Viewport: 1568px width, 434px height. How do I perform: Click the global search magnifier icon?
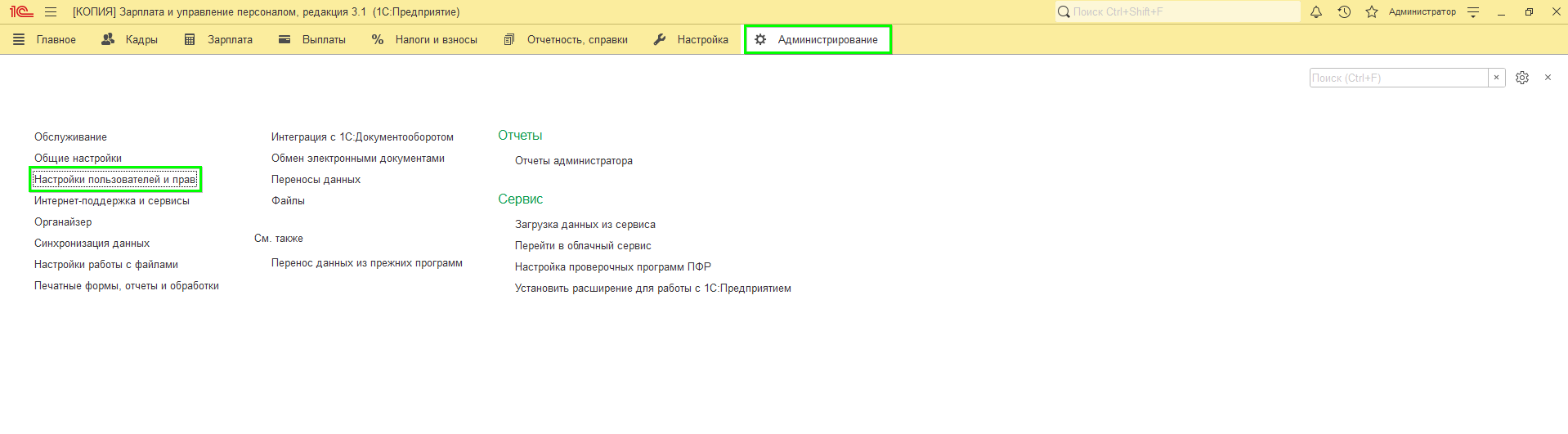click(1064, 12)
